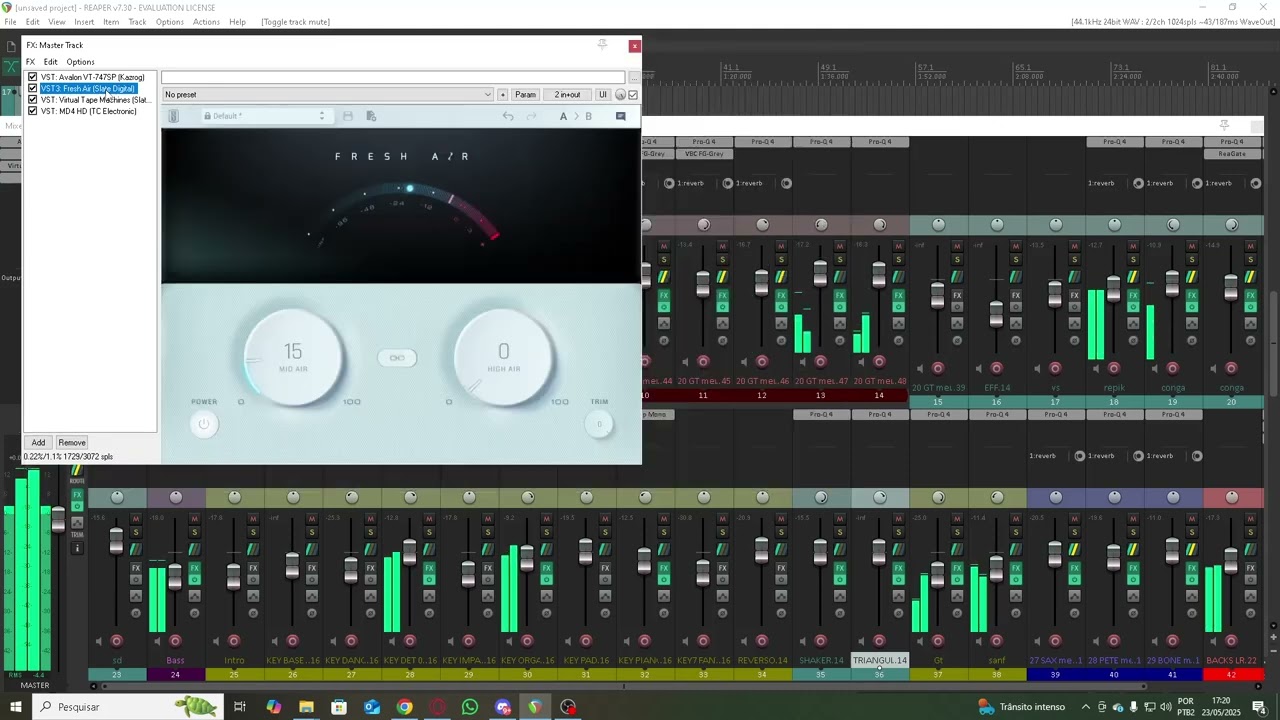Open the FX menu in FX window
The image size is (1280, 720).
click(30, 62)
